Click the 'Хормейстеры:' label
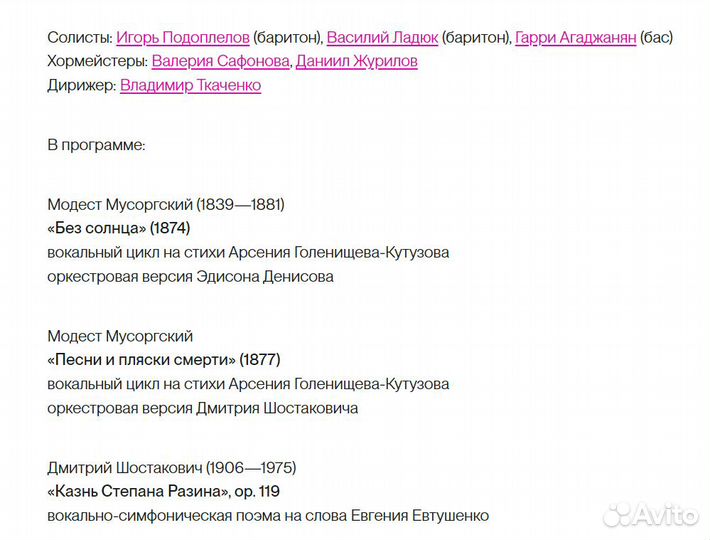 pyautogui.click(x=97, y=62)
